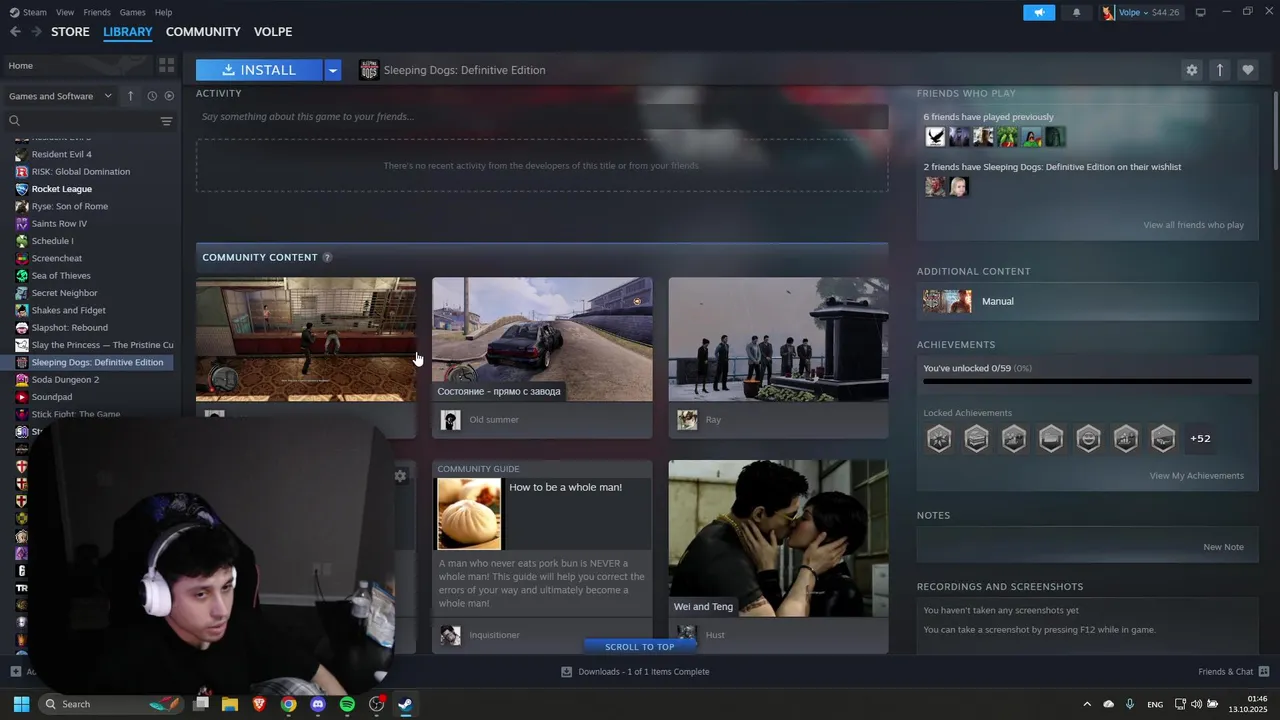Create a New Note
The width and height of the screenshot is (1280, 720).
click(1223, 547)
